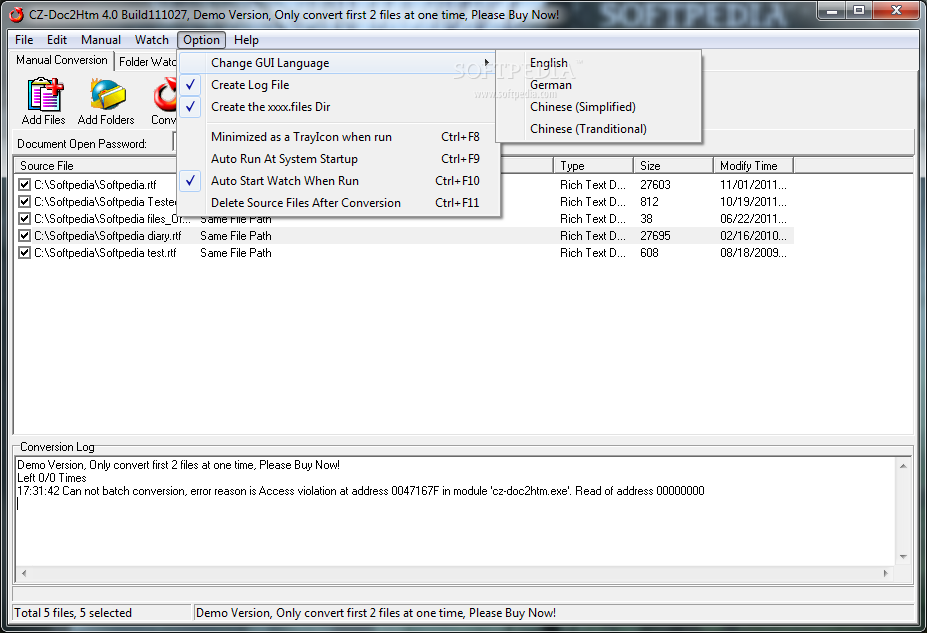Image resolution: width=927 pixels, height=633 pixels.
Task: Sort by Type column header
Action: click(x=593, y=165)
